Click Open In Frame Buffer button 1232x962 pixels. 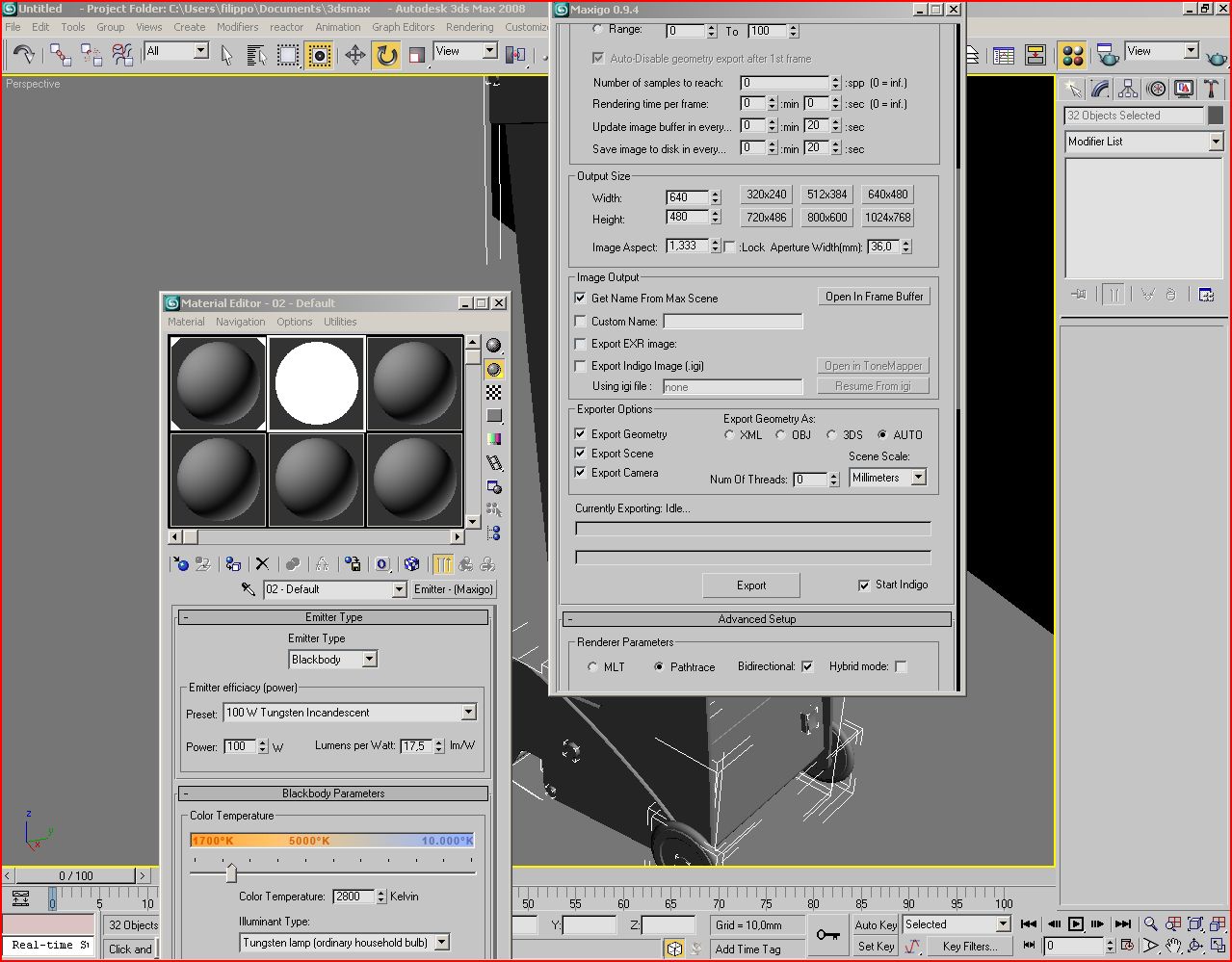pyautogui.click(x=874, y=297)
